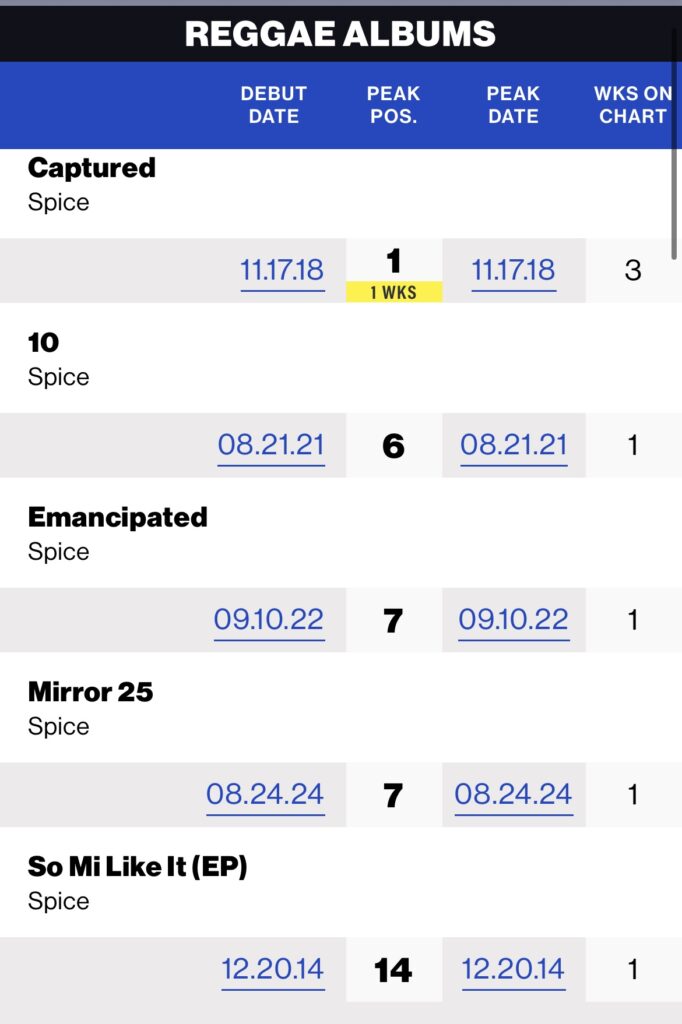Click the Emancipated album title
Image resolution: width=682 pixels, height=1024 pixels.
pos(118,517)
